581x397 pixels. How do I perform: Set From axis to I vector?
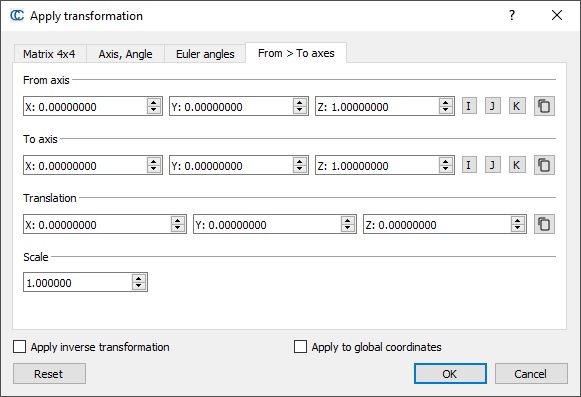click(x=469, y=106)
